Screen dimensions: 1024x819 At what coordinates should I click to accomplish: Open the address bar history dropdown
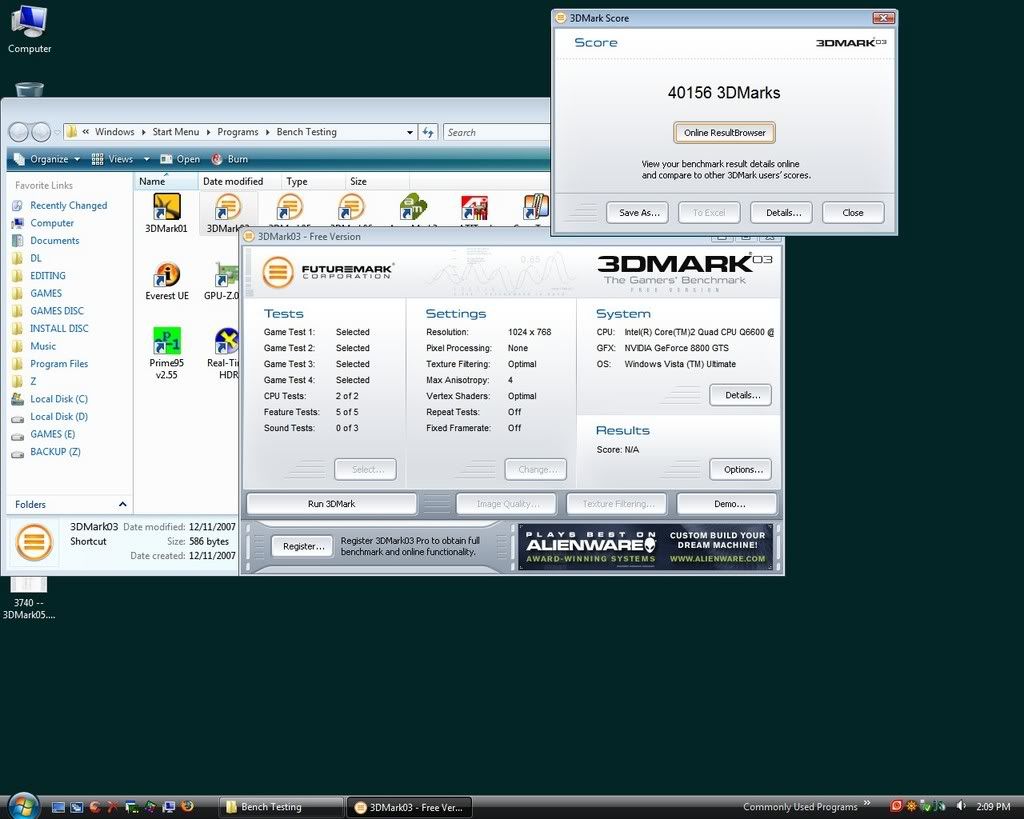[409, 132]
